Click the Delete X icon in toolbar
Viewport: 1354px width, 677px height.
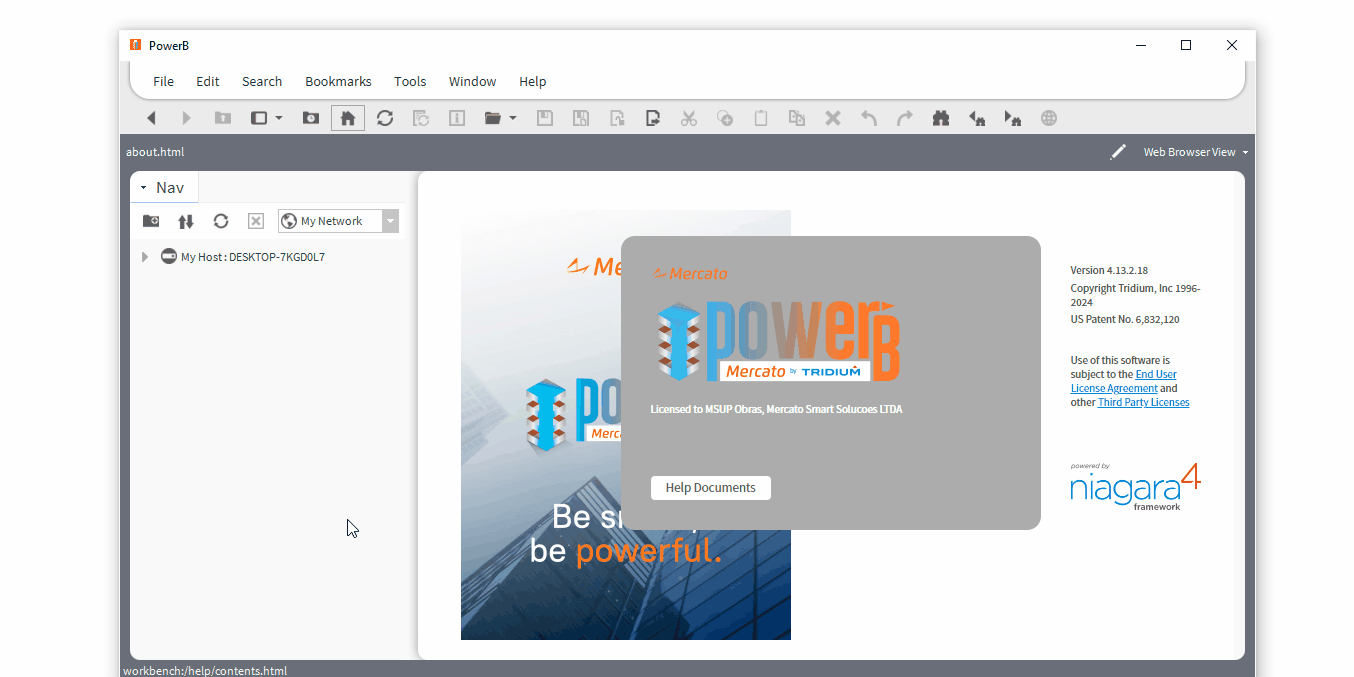click(833, 118)
